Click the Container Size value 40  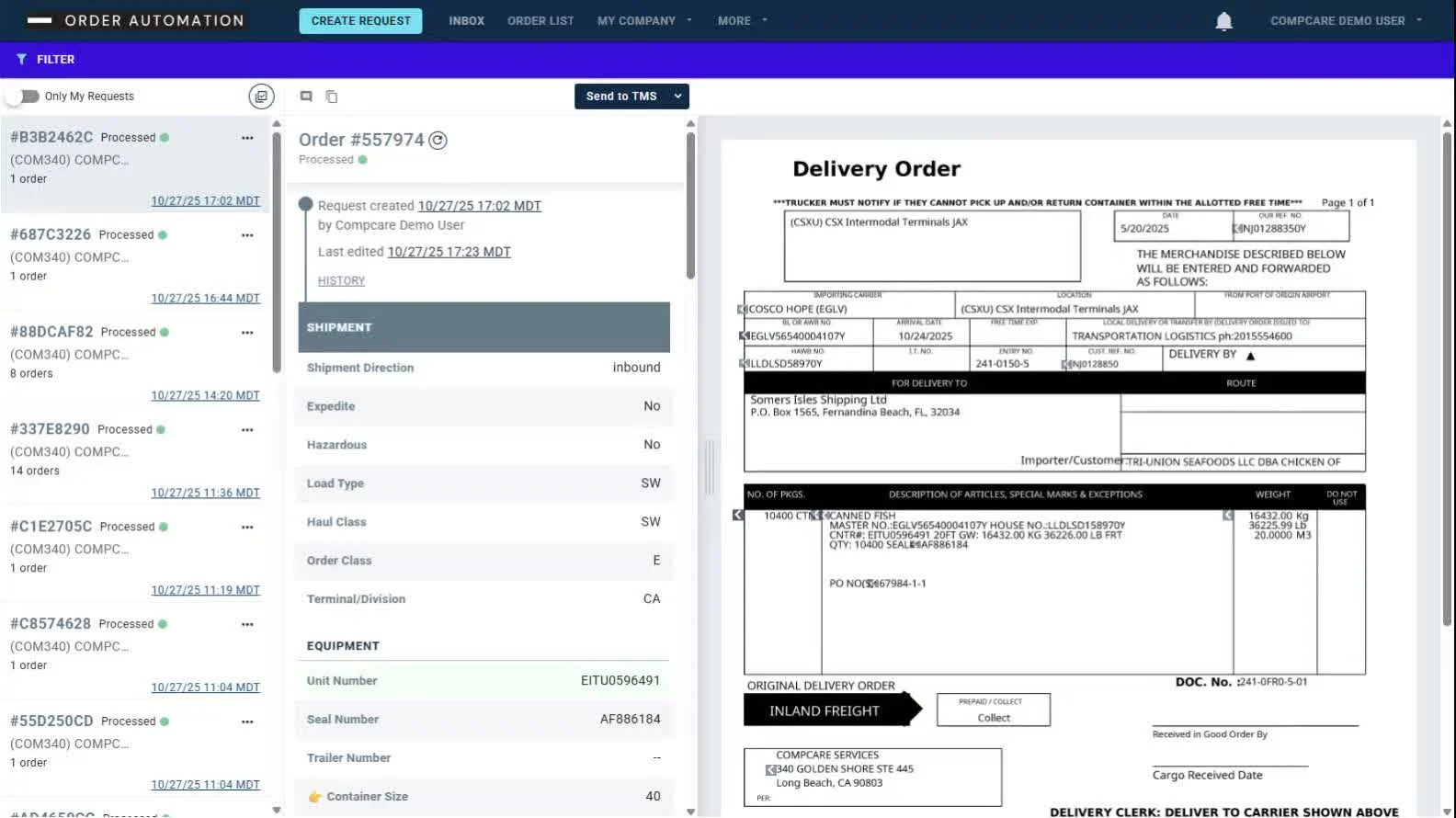653,797
